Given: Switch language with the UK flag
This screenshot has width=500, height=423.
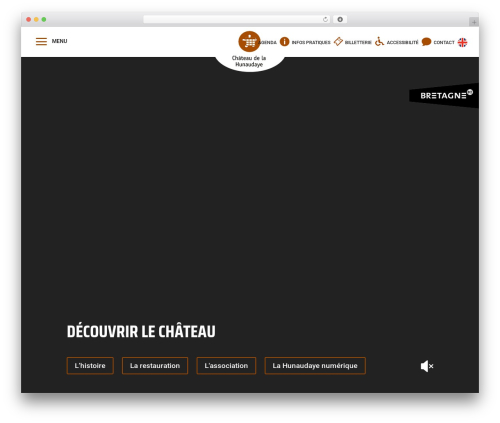Looking at the screenshot, I should point(463,42).
